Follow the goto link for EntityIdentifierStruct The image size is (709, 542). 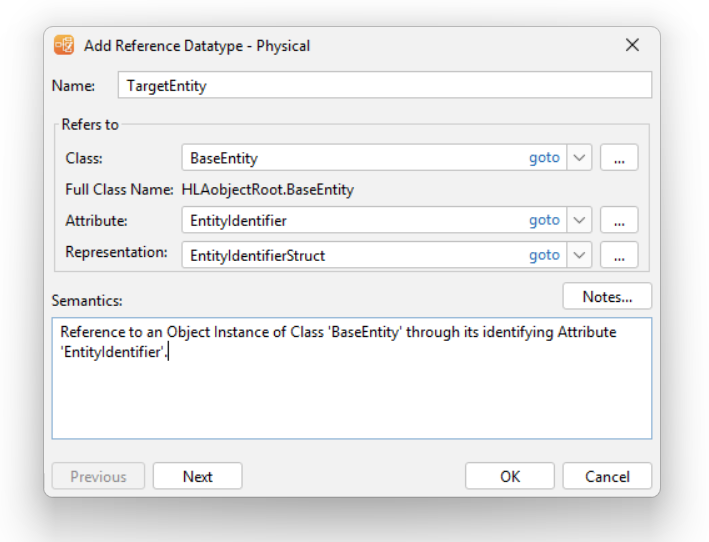tap(544, 255)
